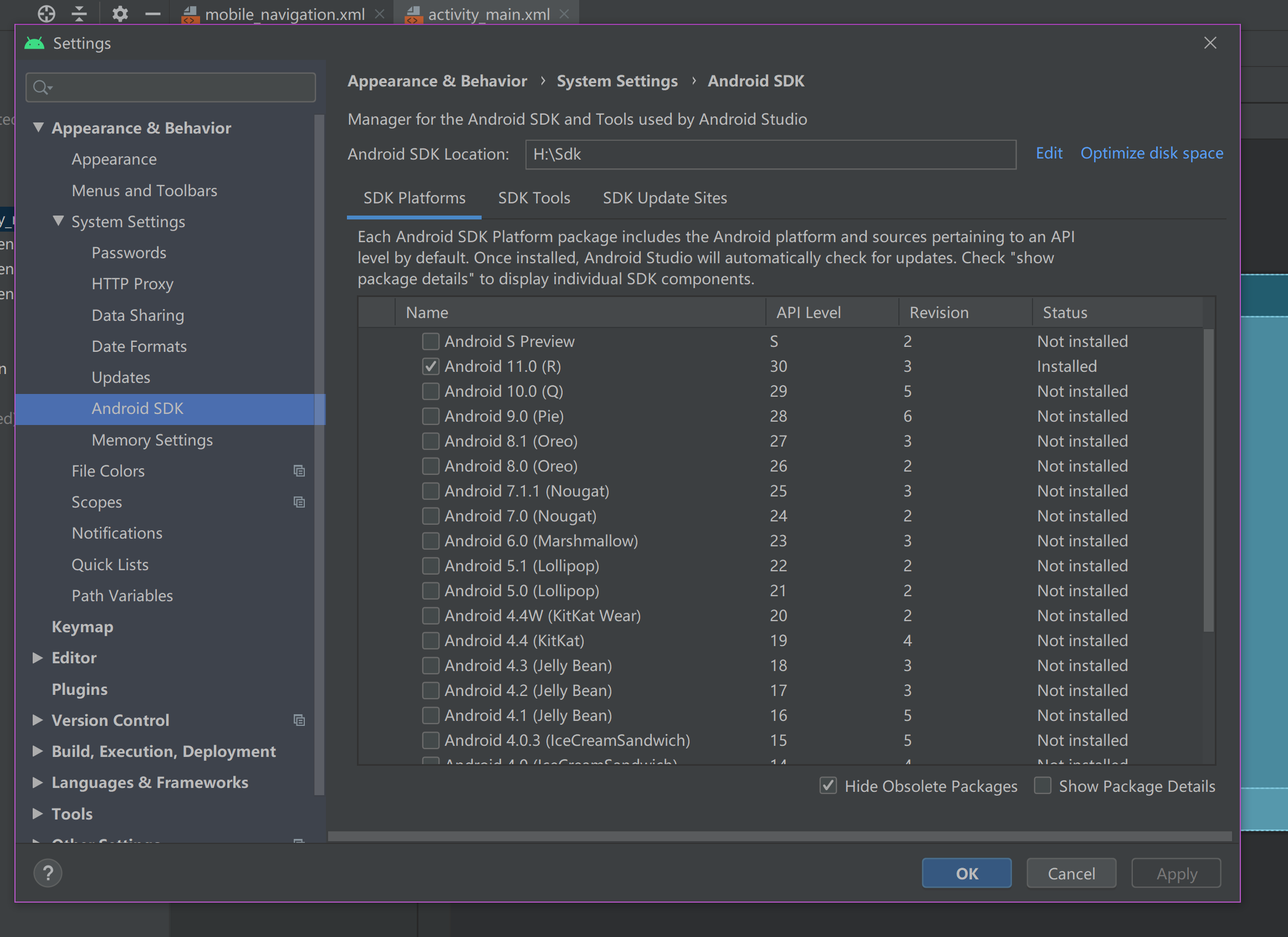Click the Cancel button
The width and height of the screenshot is (1288, 937).
pyautogui.click(x=1071, y=873)
